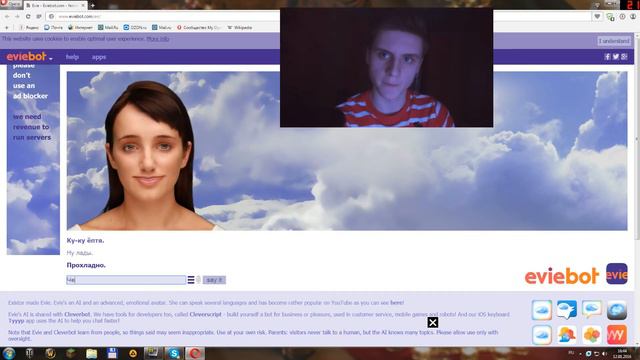
Task: Open the Сообщество My bookmark
Action: tap(199, 27)
